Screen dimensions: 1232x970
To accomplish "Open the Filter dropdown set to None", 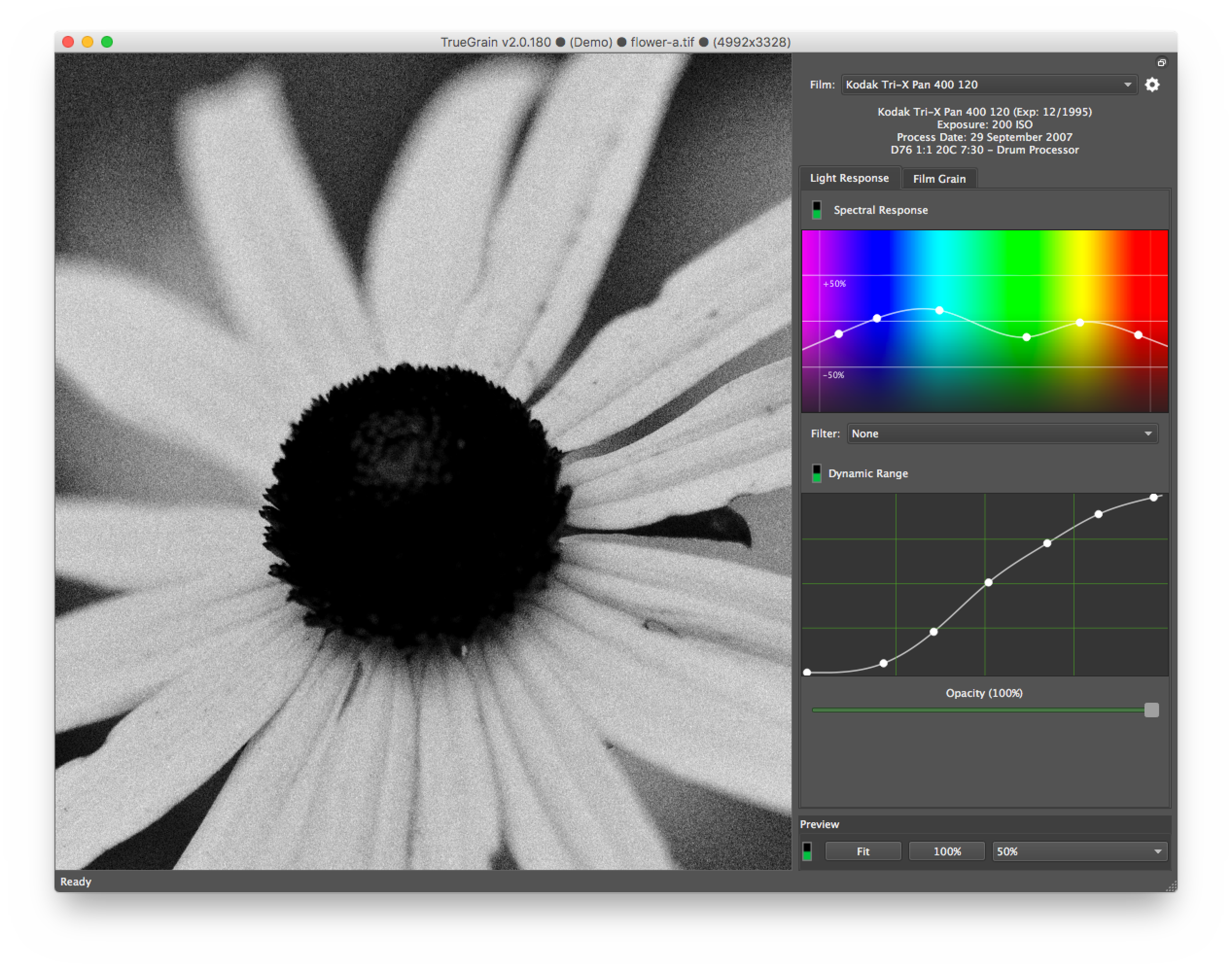I will (1003, 434).
